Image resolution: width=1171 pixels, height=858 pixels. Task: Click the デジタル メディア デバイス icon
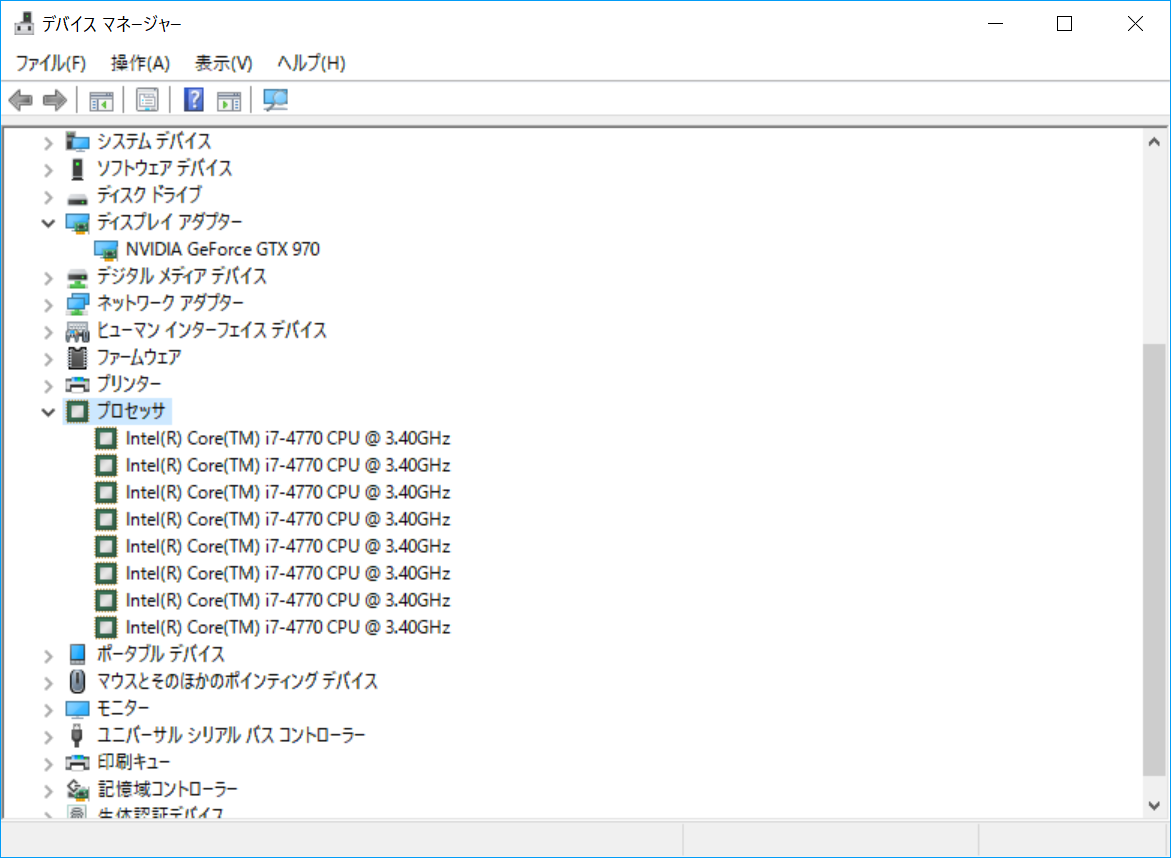(78, 279)
